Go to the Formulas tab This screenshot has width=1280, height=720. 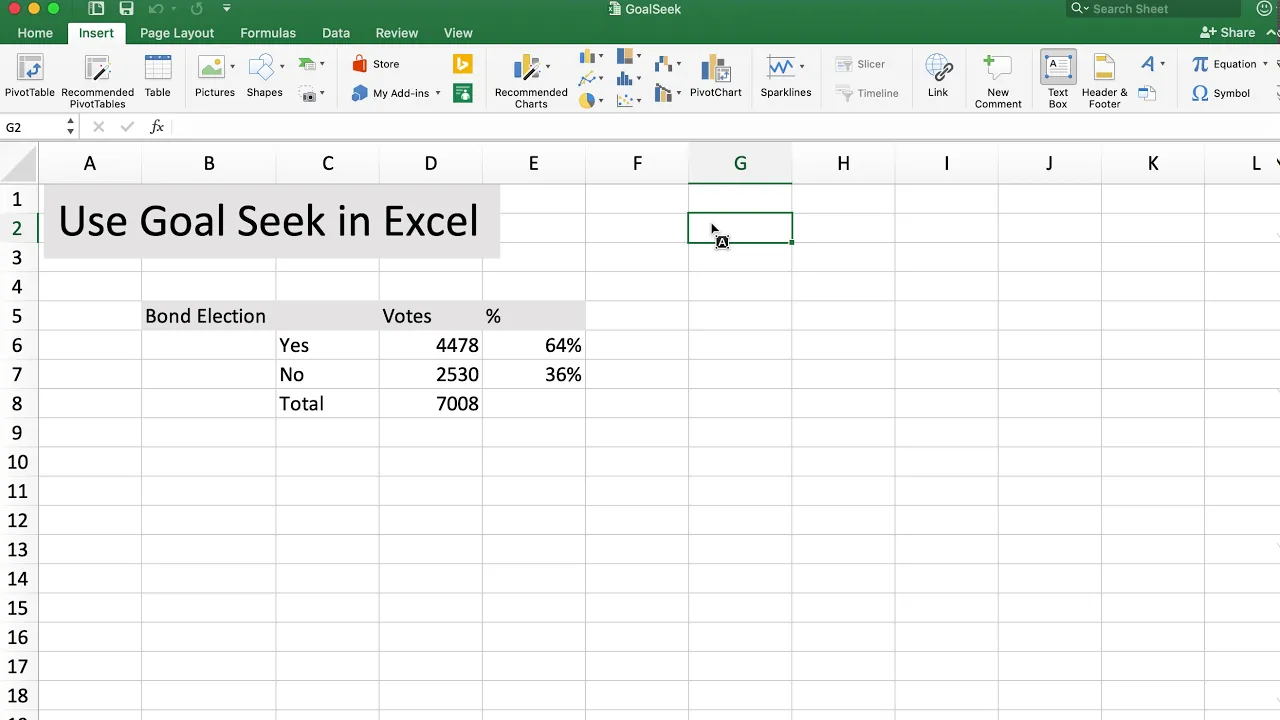click(x=268, y=33)
